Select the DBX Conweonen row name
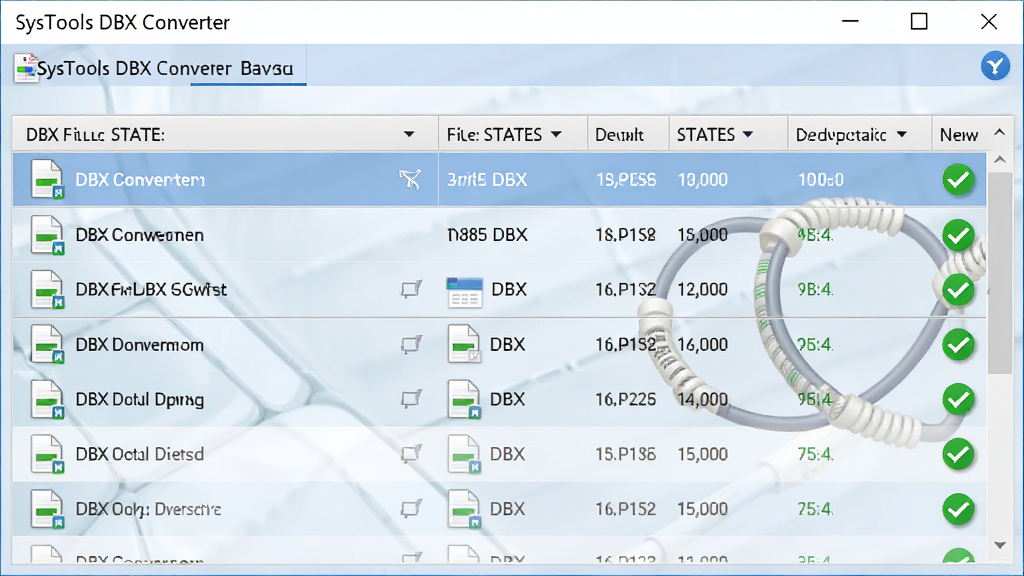 (x=140, y=235)
